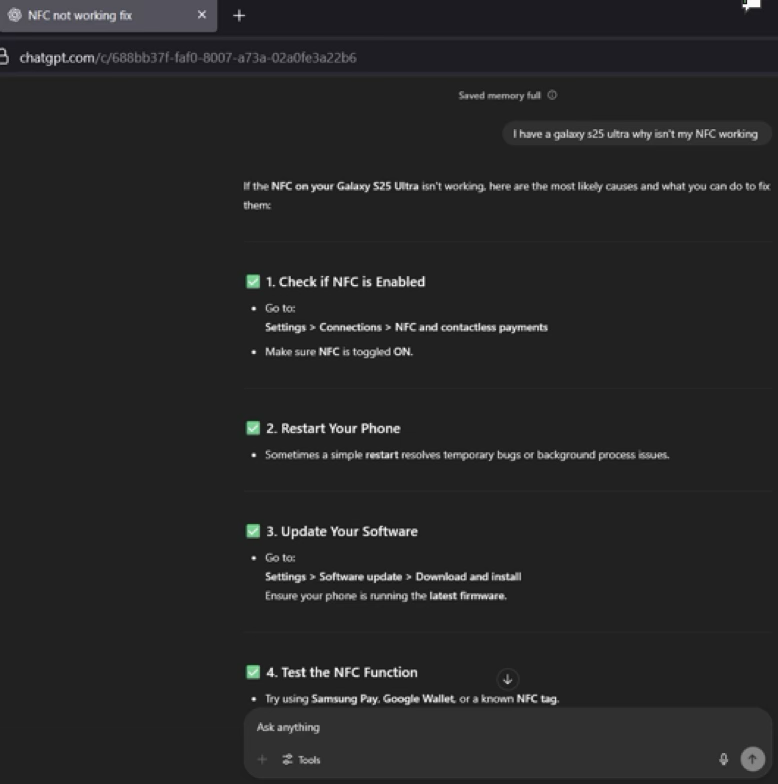This screenshot has height=784, width=778.
Task: Click the ChatGPT favicon on the browser tab
Action: [x=14, y=16]
